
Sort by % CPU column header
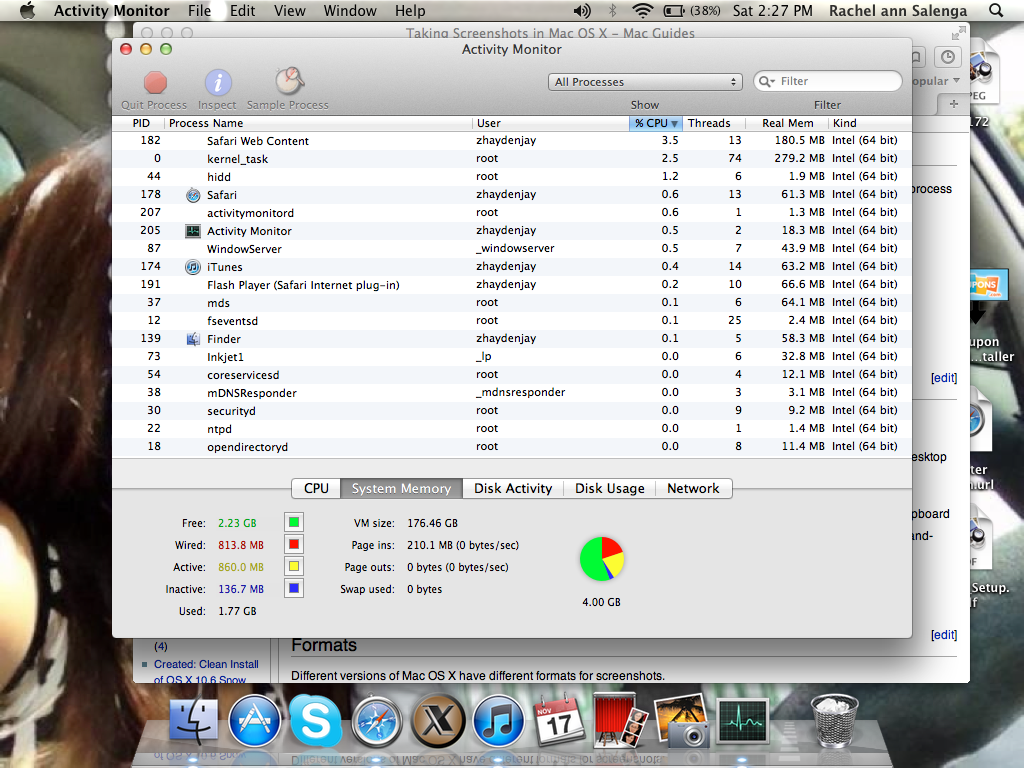pos(656,123)
